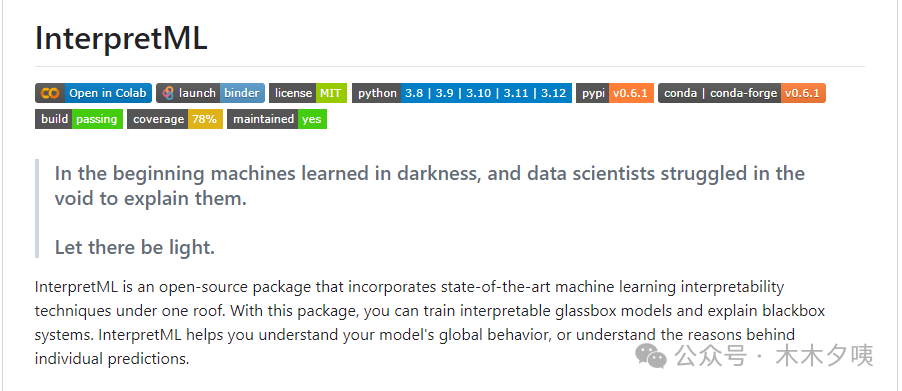Select the license MIT badge

[x=308, y=93]
